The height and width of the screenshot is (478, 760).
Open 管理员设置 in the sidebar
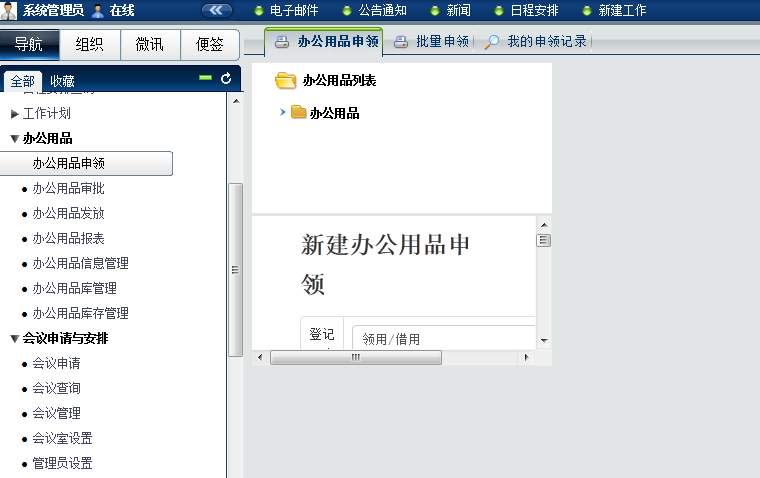pos(62,463)
